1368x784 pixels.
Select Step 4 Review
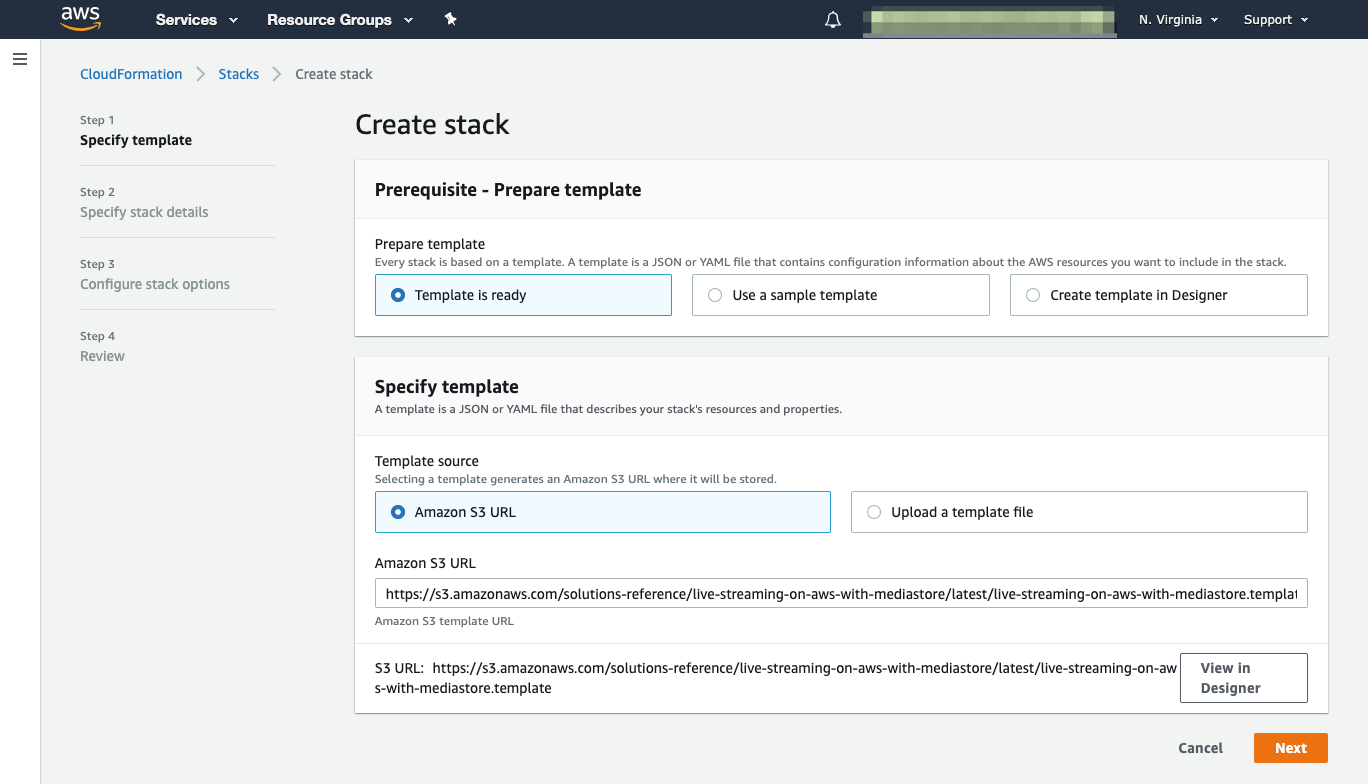tap(102, 356)
